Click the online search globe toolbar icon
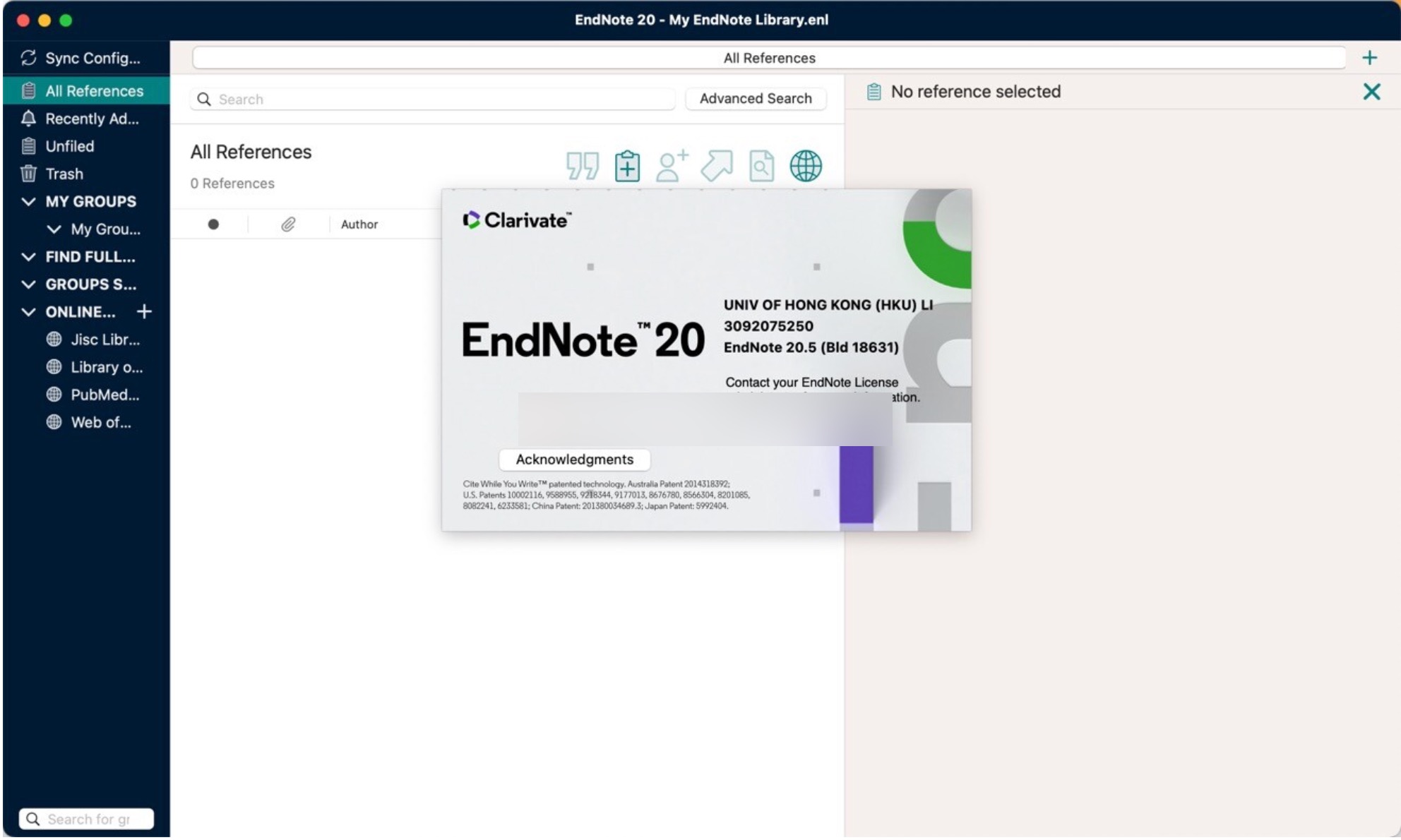 click(x=806, y=165)
